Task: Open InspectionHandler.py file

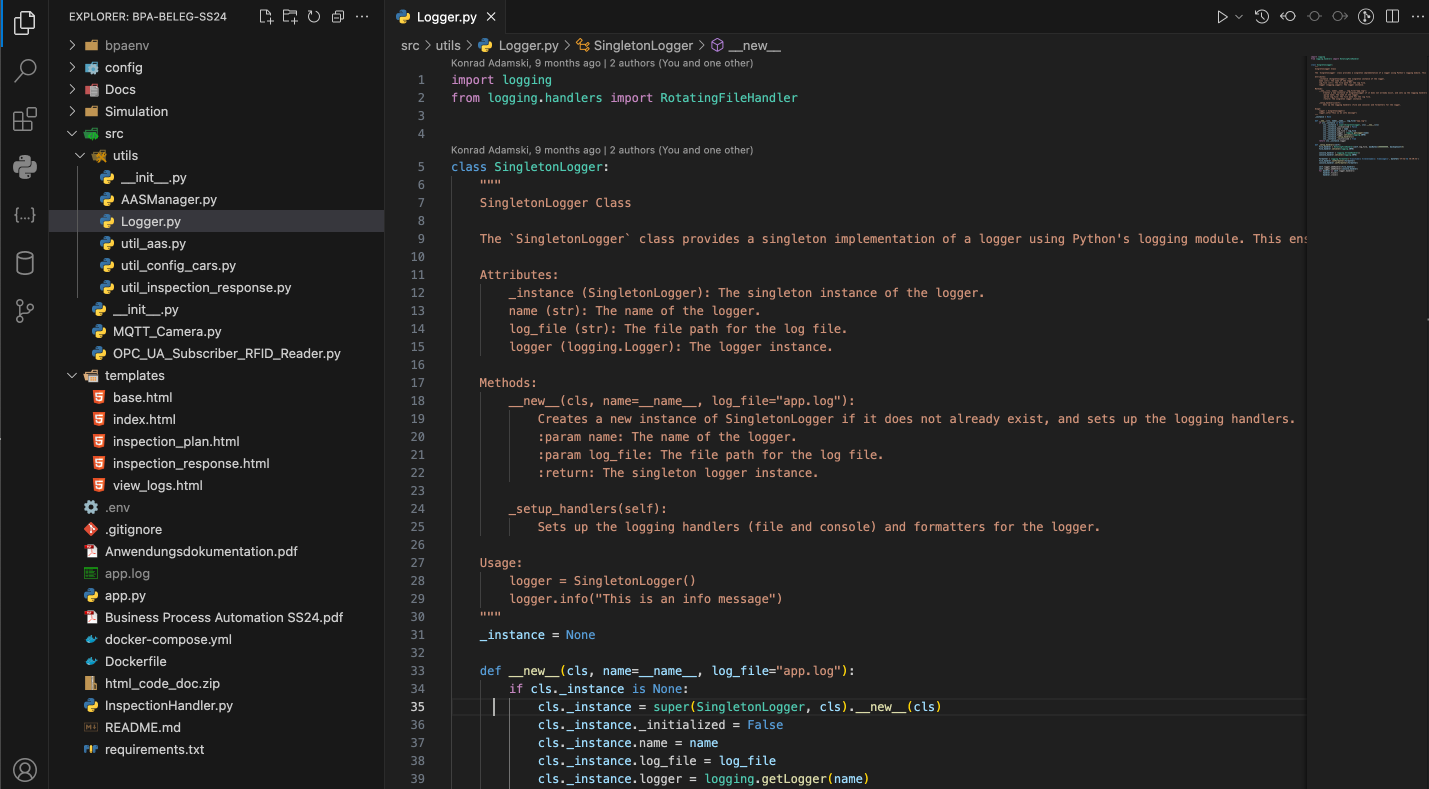Action: click(216, 705)
